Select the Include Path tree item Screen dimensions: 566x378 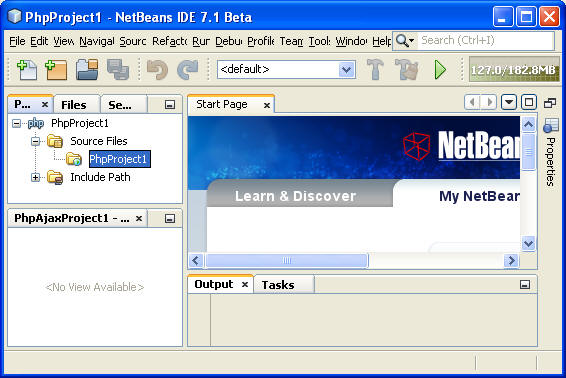pyautogui.click(x=100, y=177)
